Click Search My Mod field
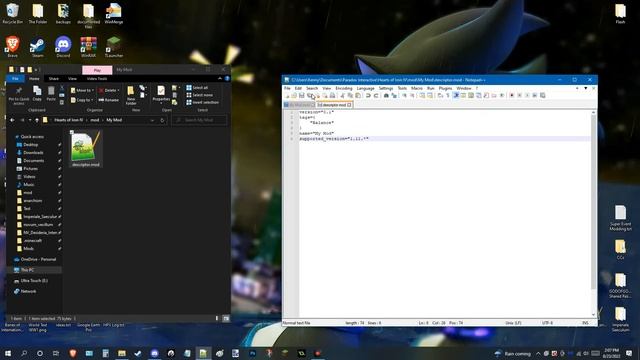 (199, 120)
